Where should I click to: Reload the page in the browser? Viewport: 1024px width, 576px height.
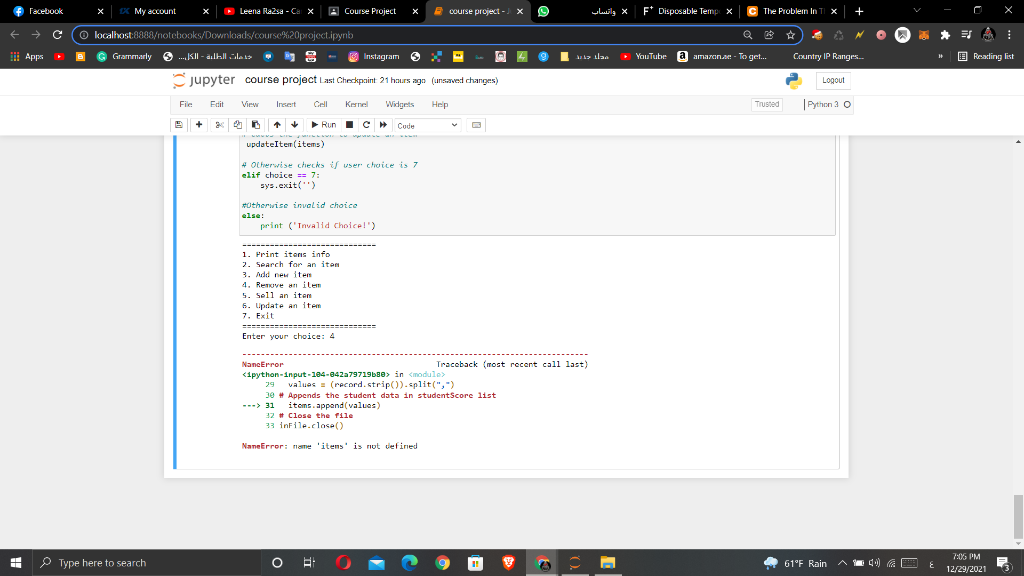pyautogui.click(x=57, y=35)
